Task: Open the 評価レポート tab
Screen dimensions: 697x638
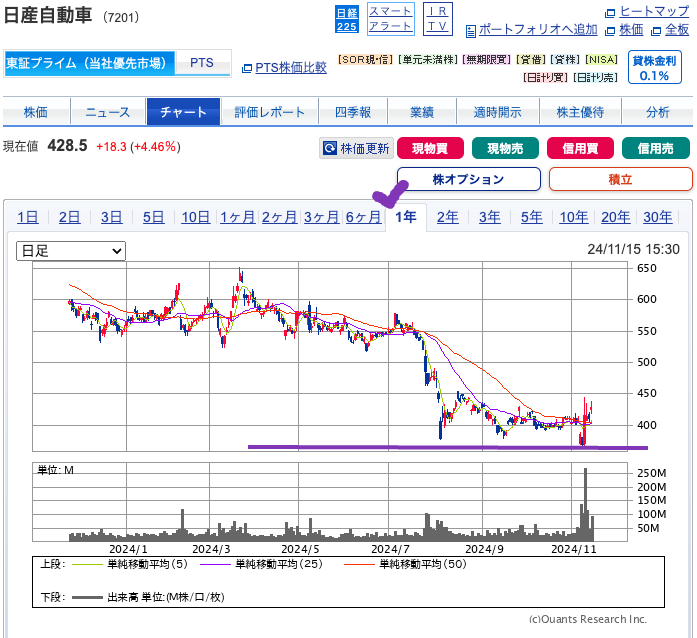Action: pyautogui.click(x=269, y=112)
